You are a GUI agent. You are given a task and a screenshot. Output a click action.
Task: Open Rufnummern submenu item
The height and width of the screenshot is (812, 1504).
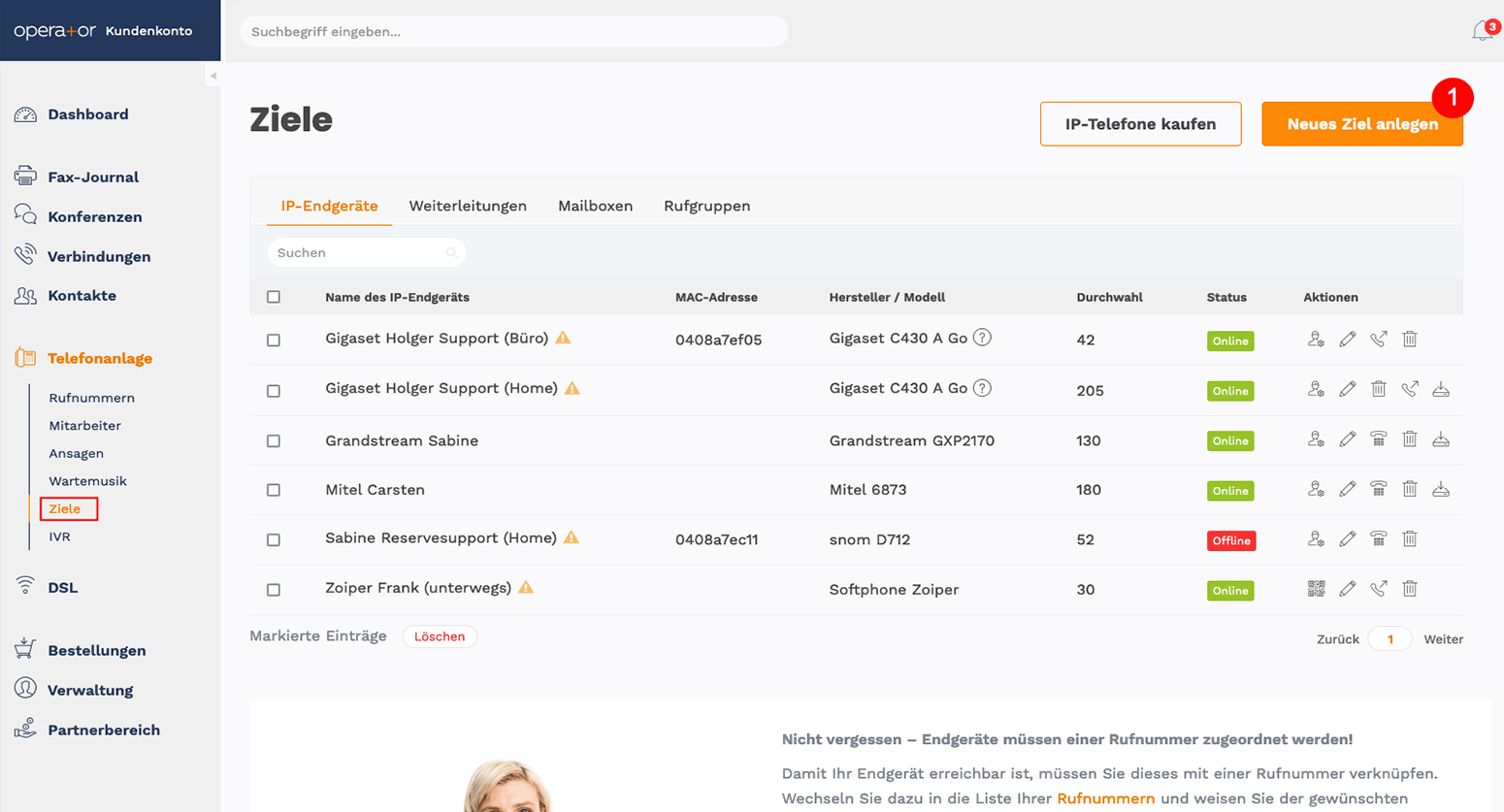91,398
